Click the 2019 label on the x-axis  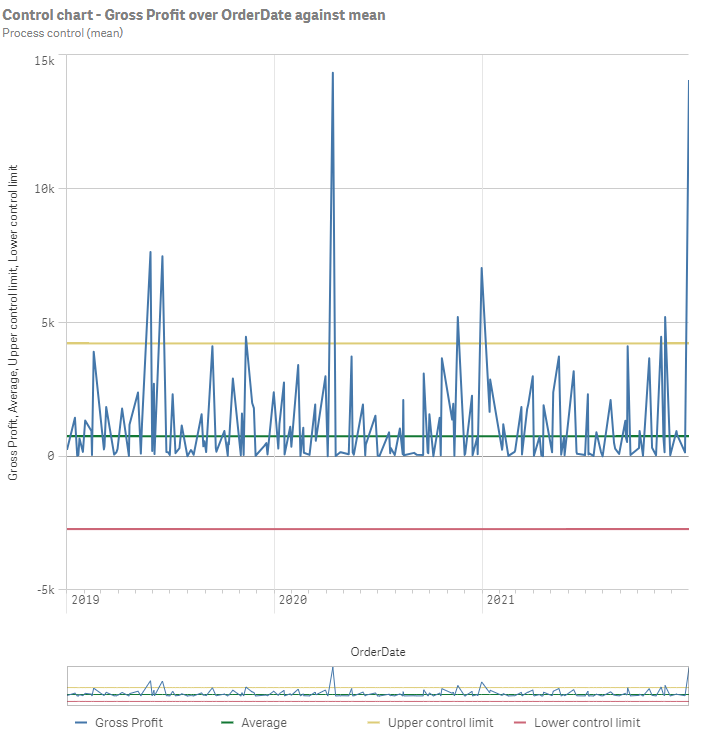85,600
